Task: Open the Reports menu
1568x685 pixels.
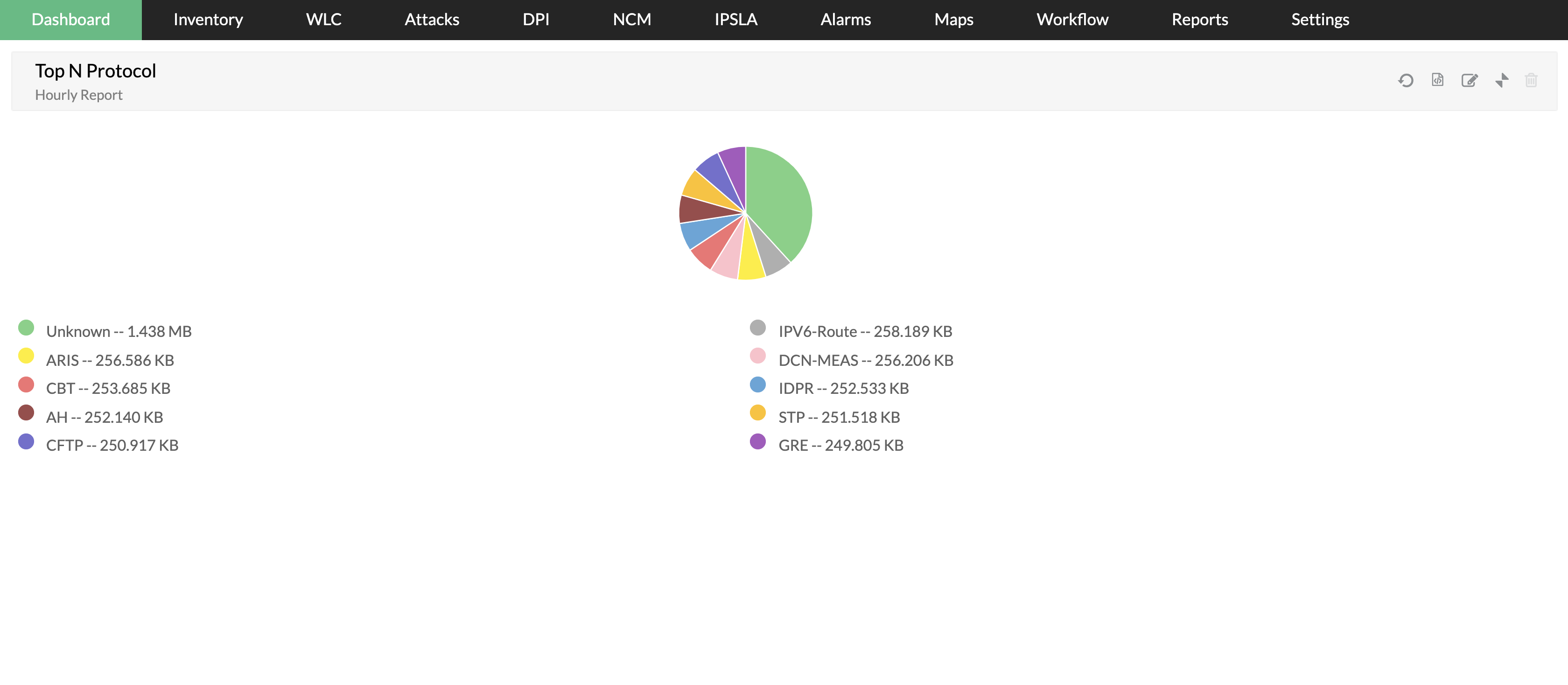Action: tap(1199, 20)
